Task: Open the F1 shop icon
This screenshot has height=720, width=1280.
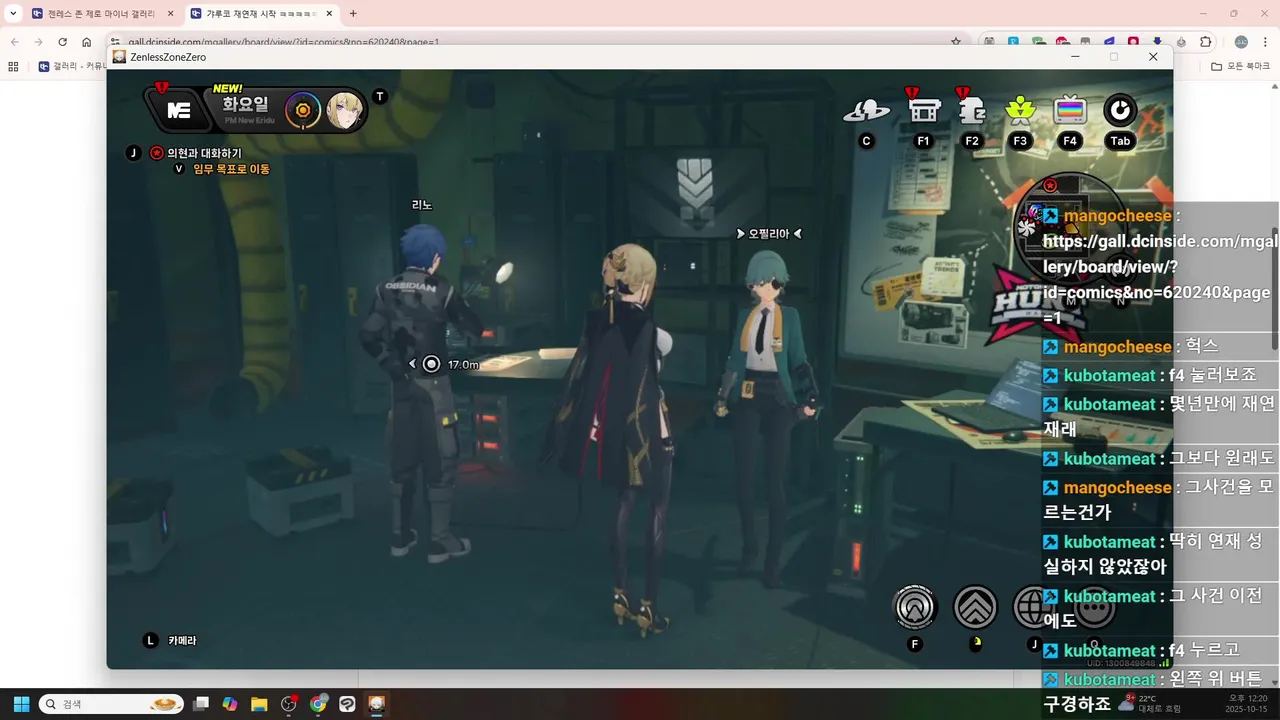Action: point(923,110)
